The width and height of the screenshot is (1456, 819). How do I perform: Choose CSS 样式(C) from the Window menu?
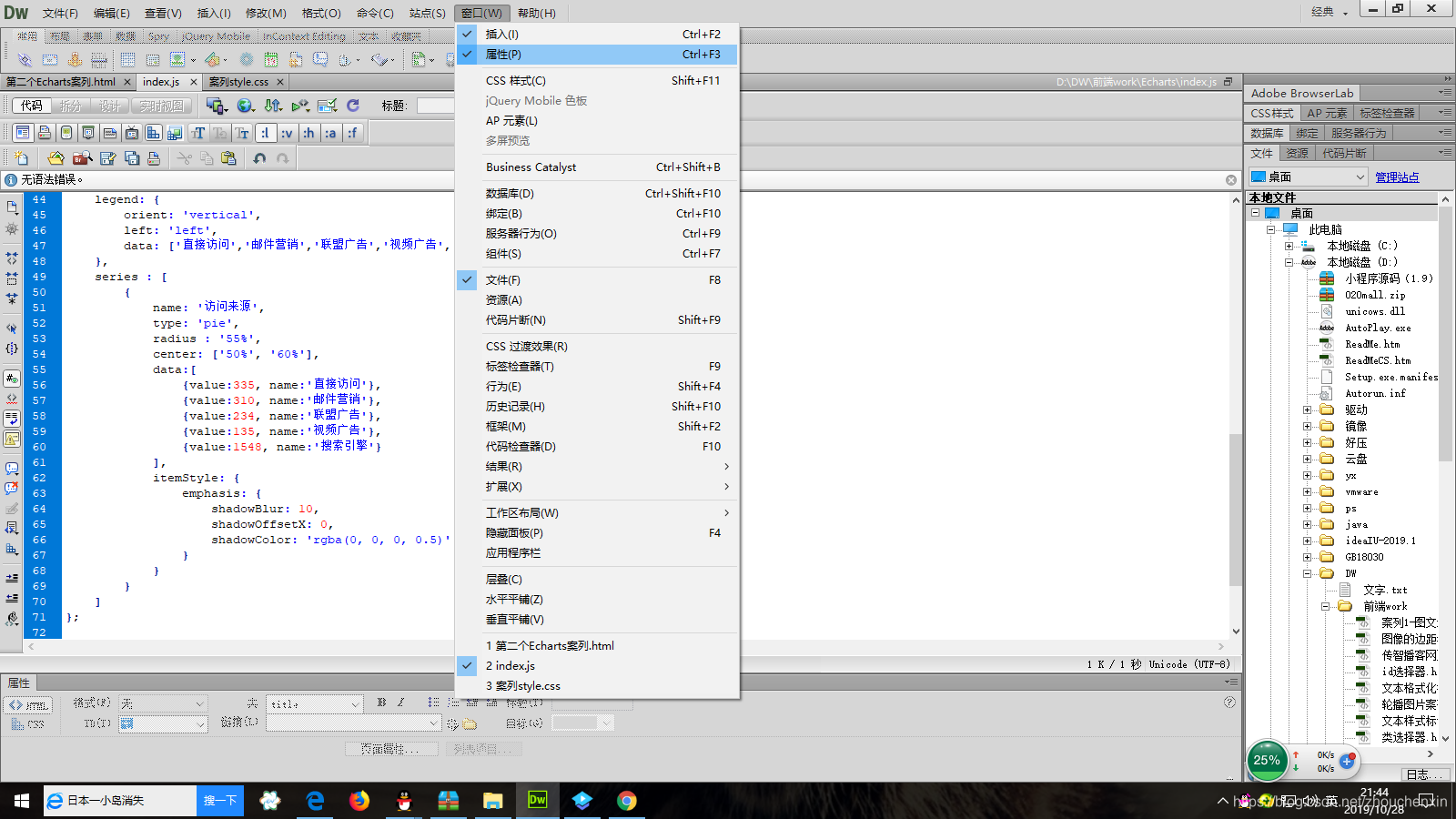tap(596, 81)
